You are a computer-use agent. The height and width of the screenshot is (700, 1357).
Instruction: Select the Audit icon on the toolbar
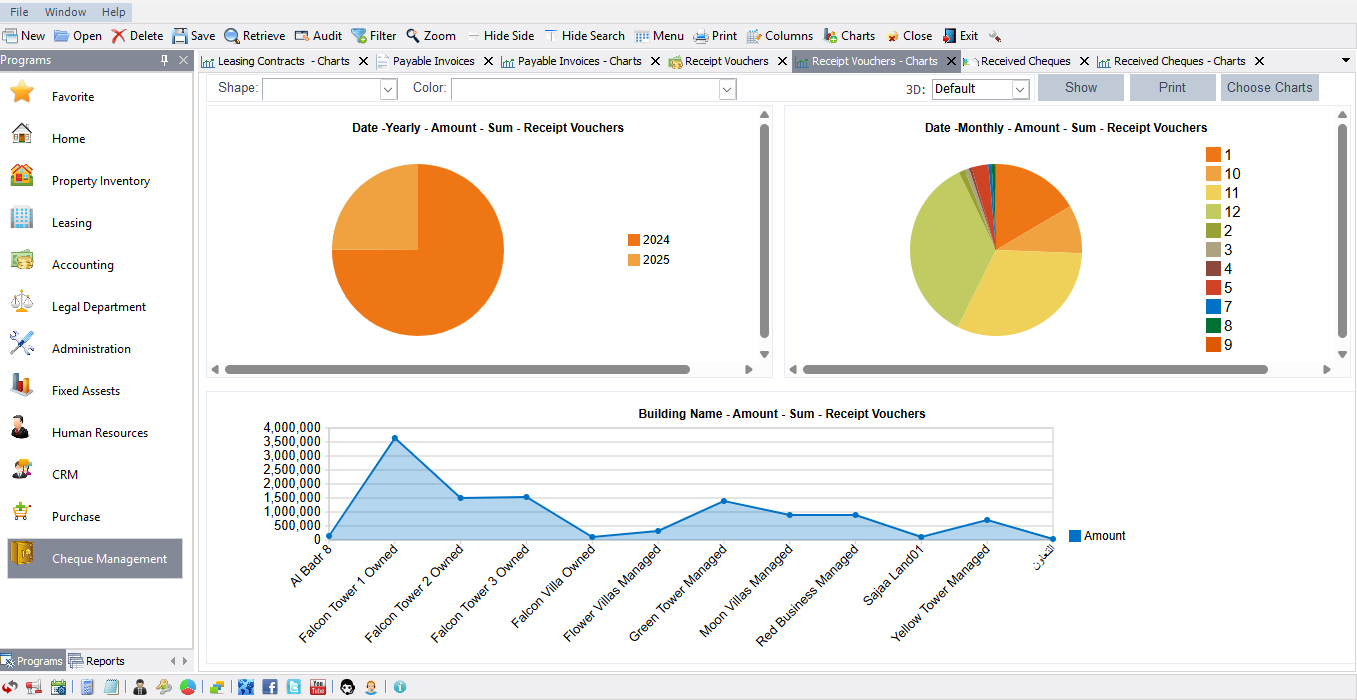[x=318, y=35]
